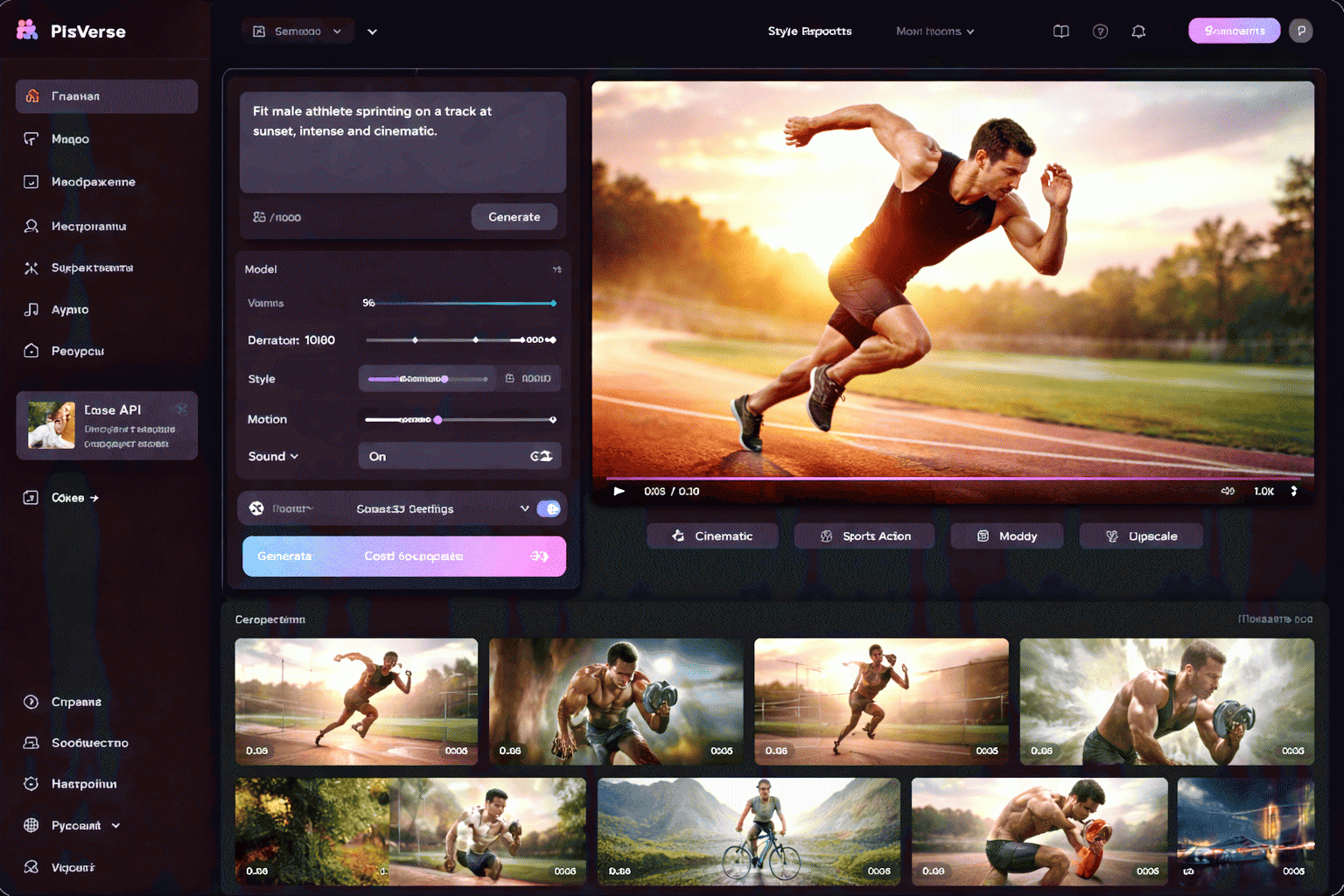The height and width of the screenshot is (896, 1344).
Task: Collapse the Model panel
Action: 556,269
